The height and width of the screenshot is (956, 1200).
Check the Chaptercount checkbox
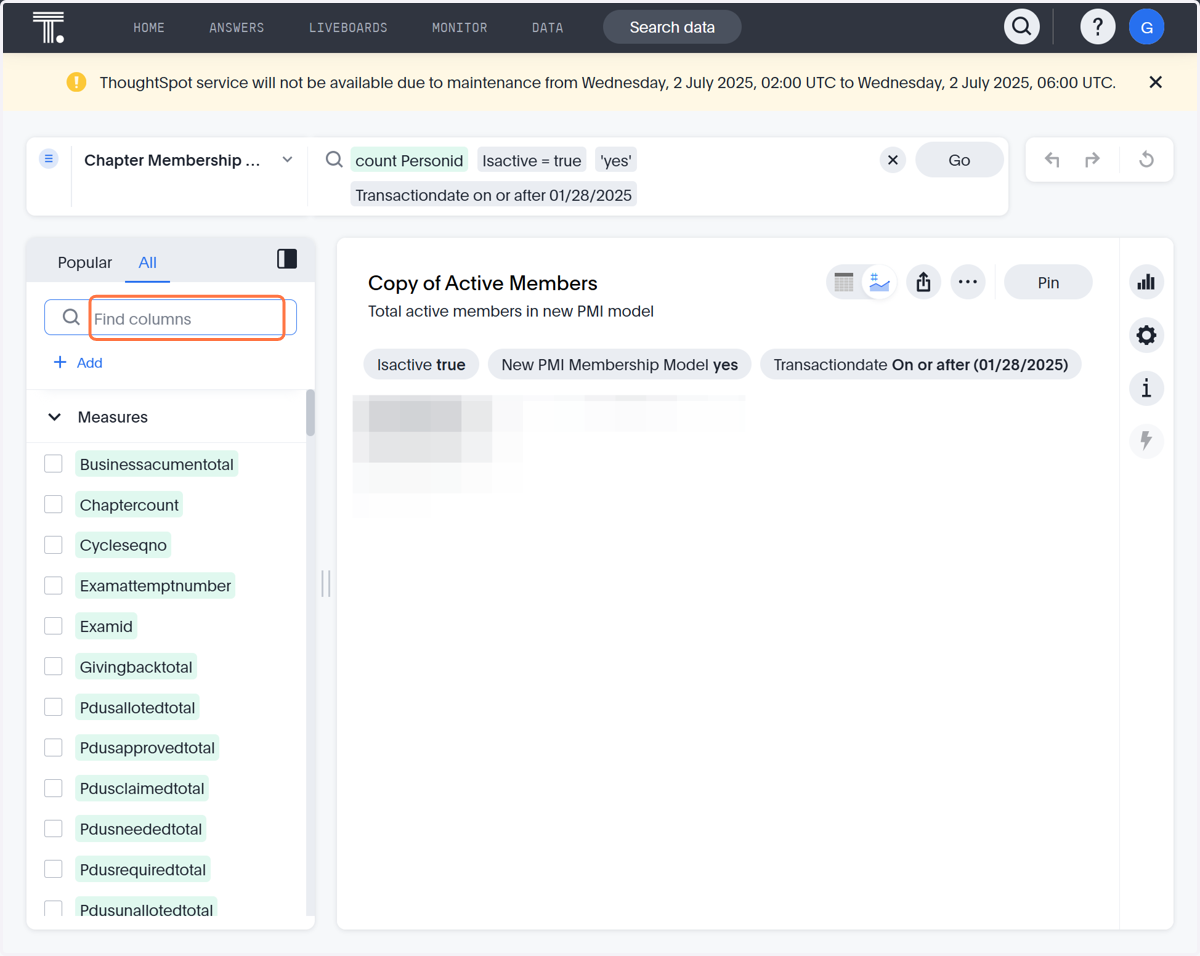tap(54, 504)
